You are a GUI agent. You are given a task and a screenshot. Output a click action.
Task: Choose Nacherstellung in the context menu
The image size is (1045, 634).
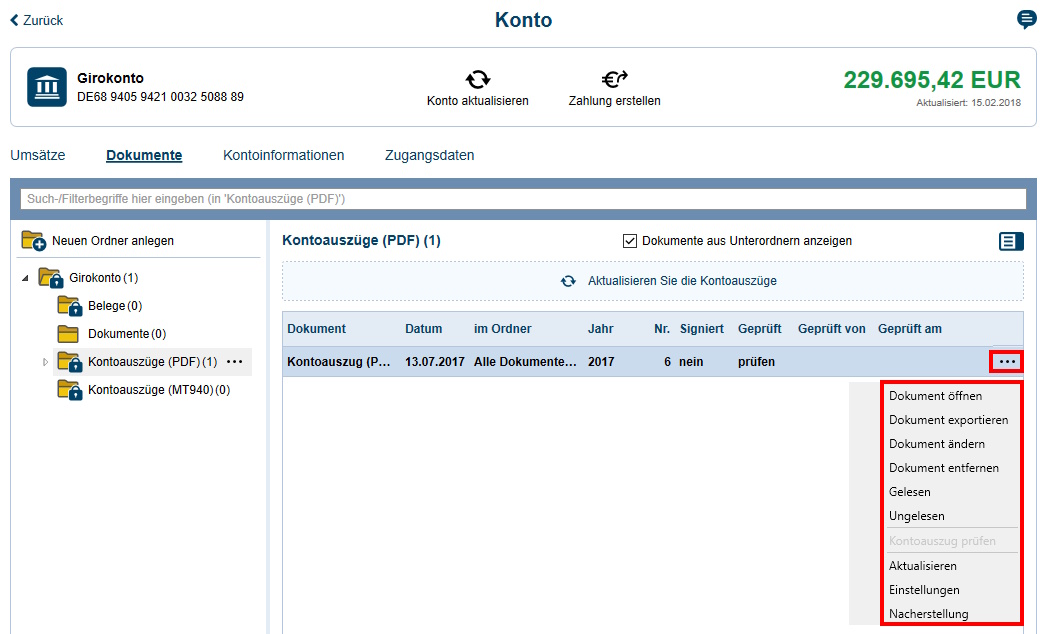coord(927,613)
